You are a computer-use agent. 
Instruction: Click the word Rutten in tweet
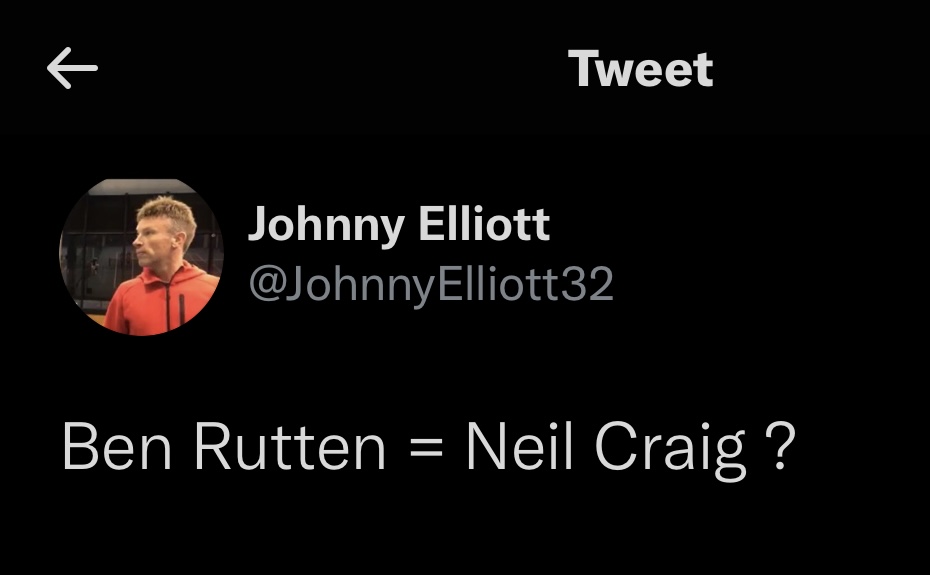pos(290,446)
